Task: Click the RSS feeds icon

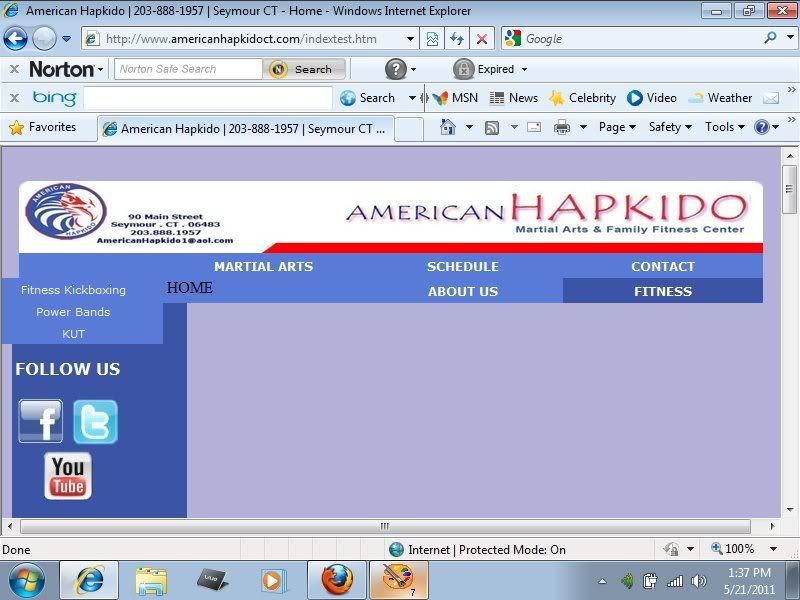Action: click(x=492, y=128)
